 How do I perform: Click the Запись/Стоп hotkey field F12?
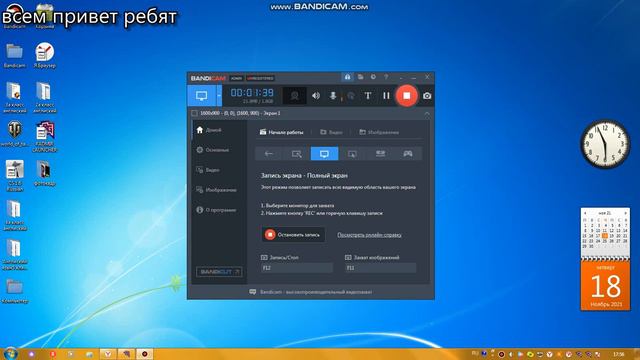297,268
